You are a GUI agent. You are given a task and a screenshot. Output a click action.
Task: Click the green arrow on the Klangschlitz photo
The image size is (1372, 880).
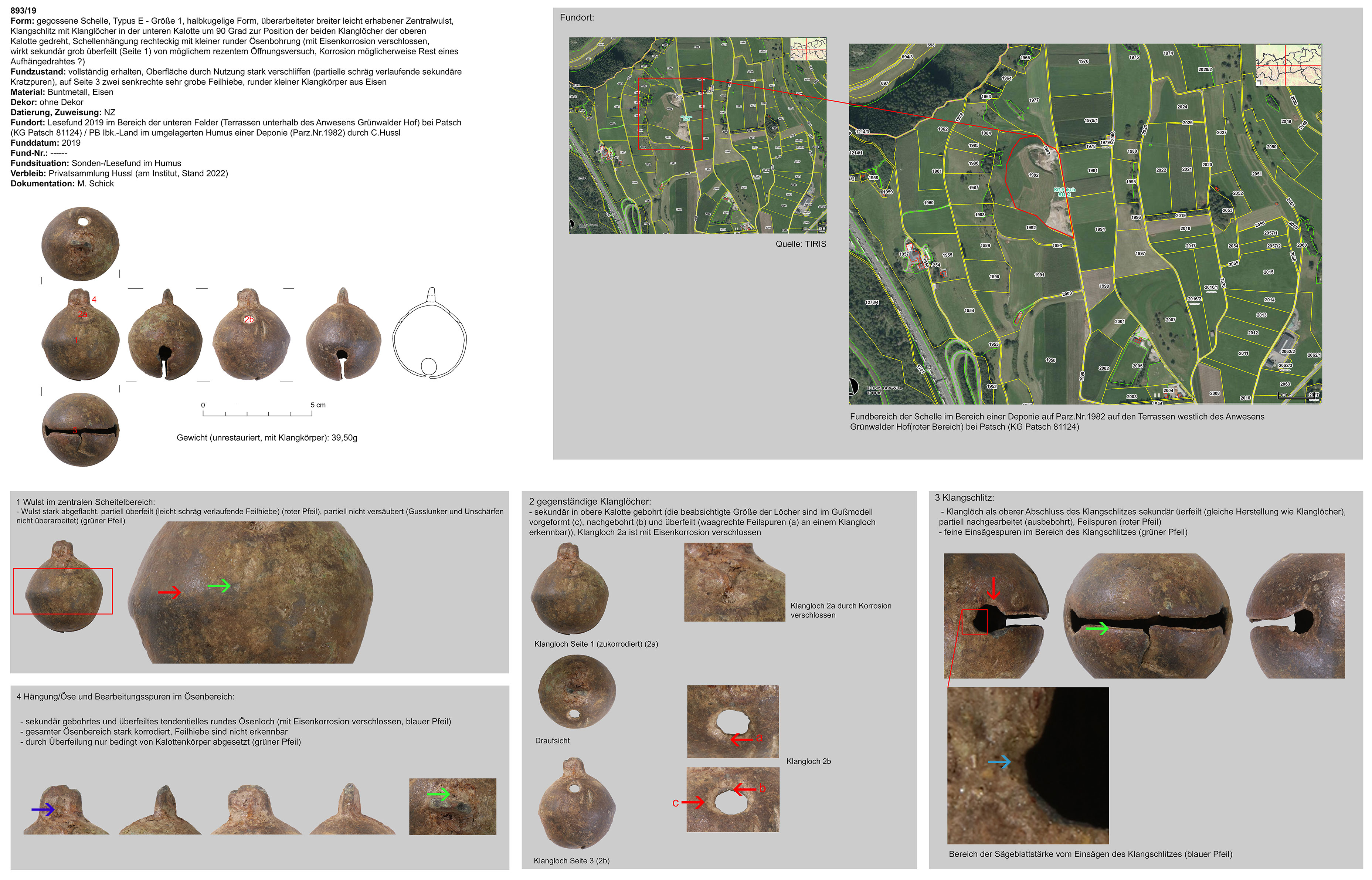pyautogui.click(x=1097, y=629)
